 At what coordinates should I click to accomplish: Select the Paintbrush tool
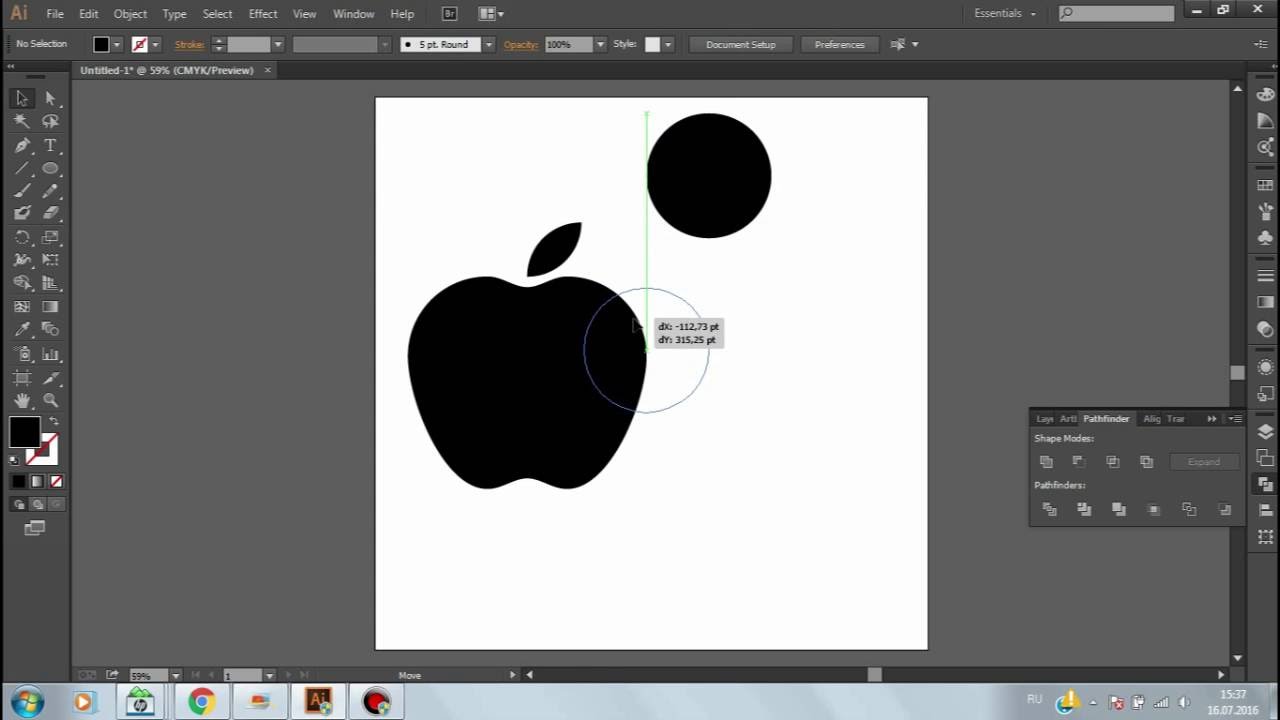tap(21, 191)
